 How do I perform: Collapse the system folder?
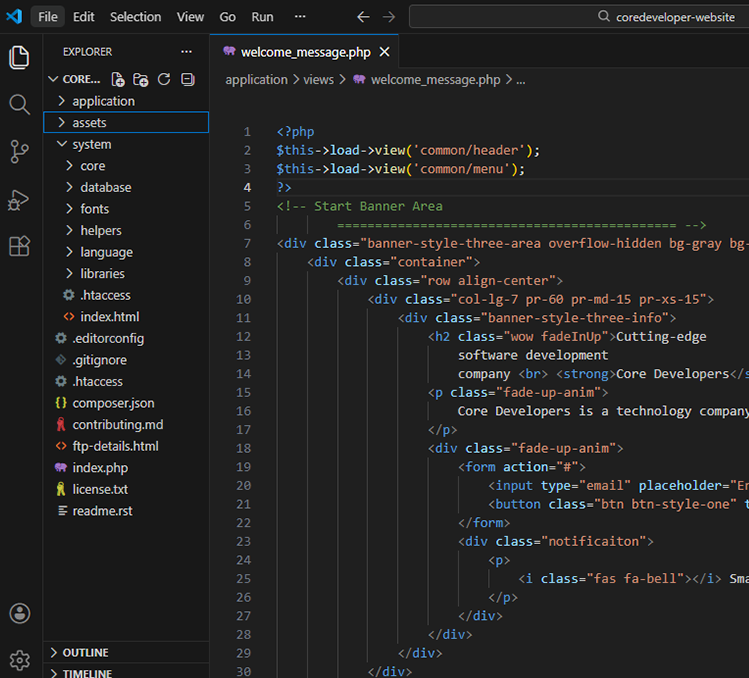click(x=91, y=144)
